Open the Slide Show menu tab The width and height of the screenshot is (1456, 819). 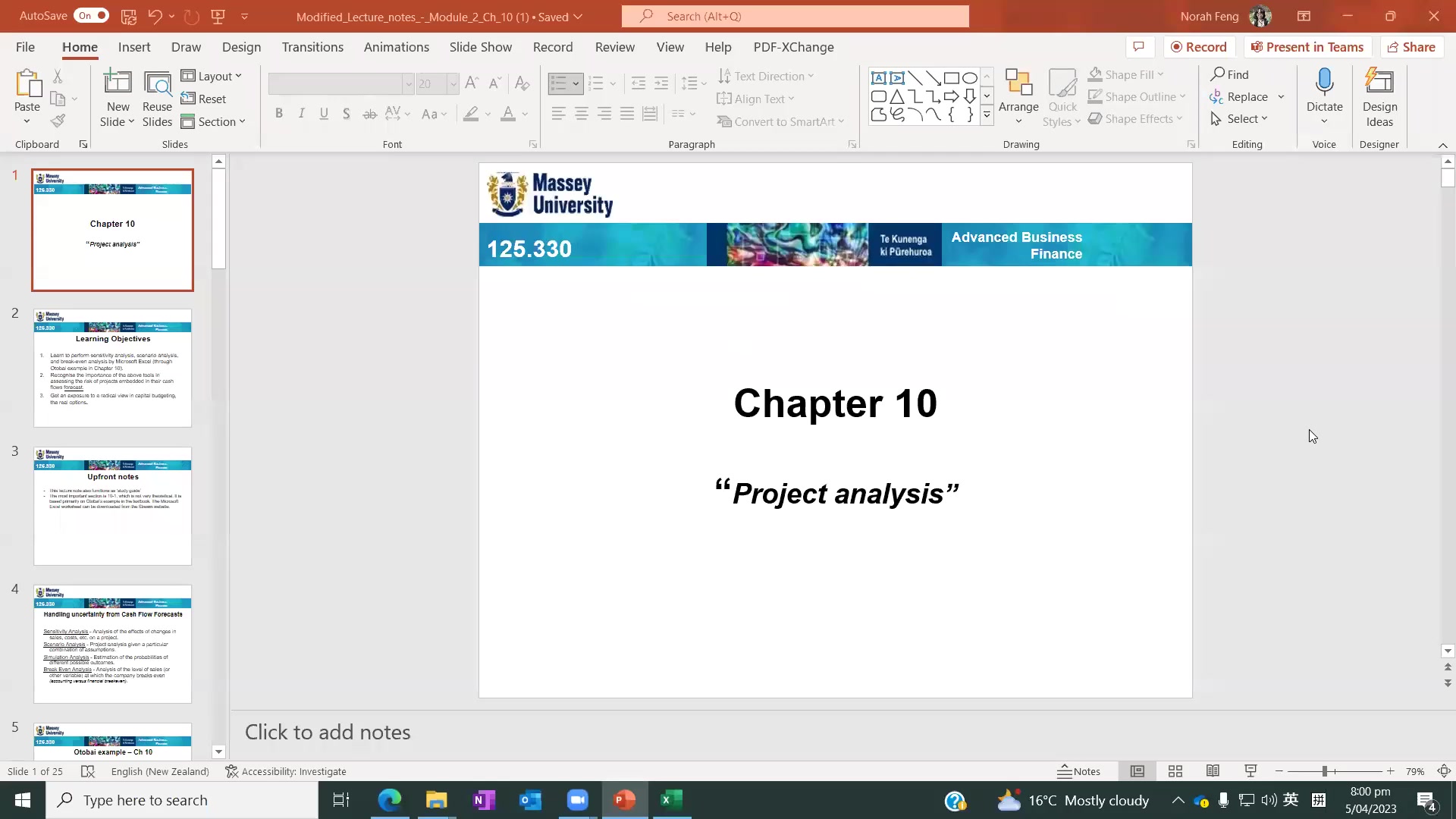click(480, 47)
